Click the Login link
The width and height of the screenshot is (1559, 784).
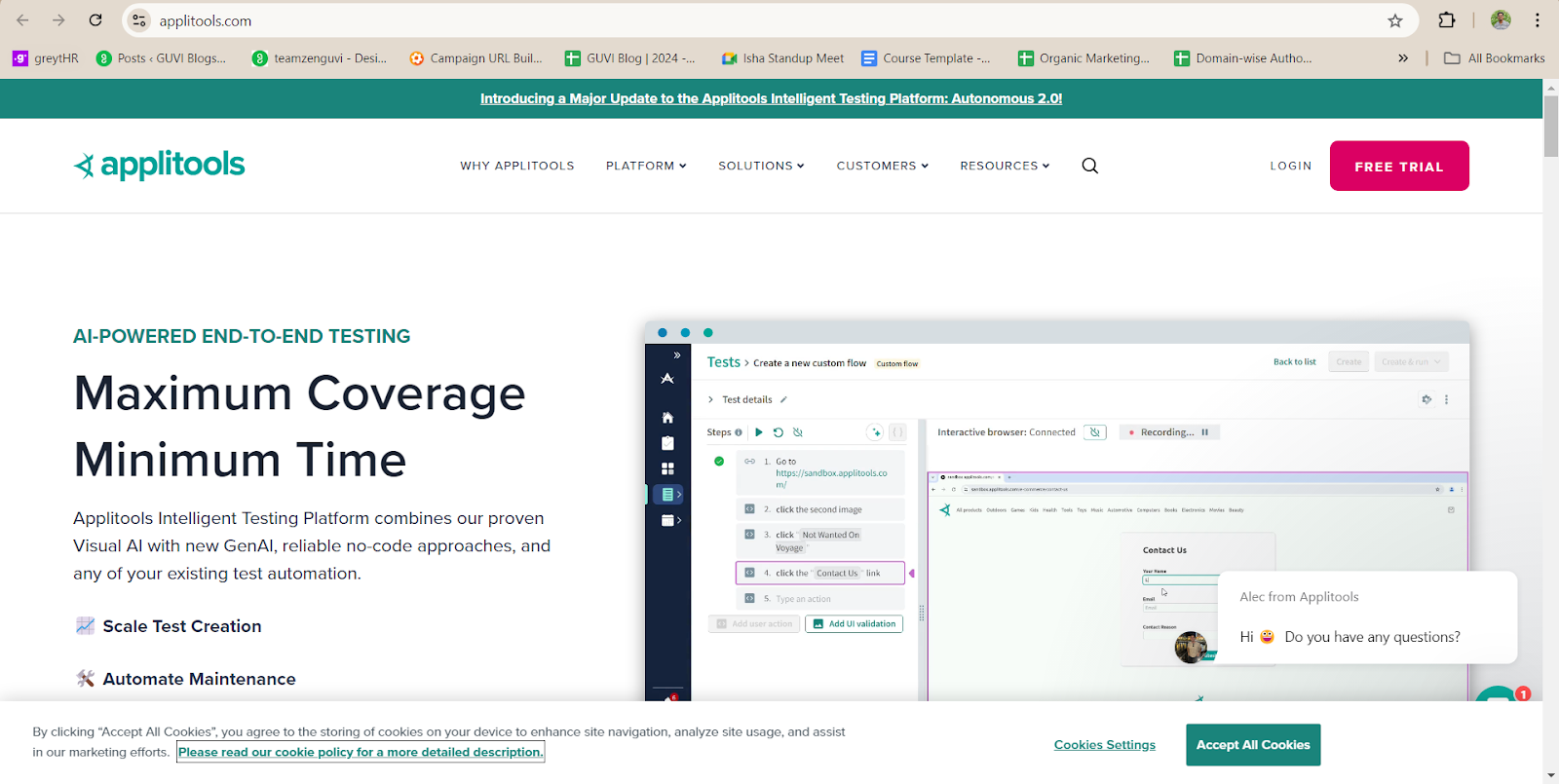(1290, 166)
